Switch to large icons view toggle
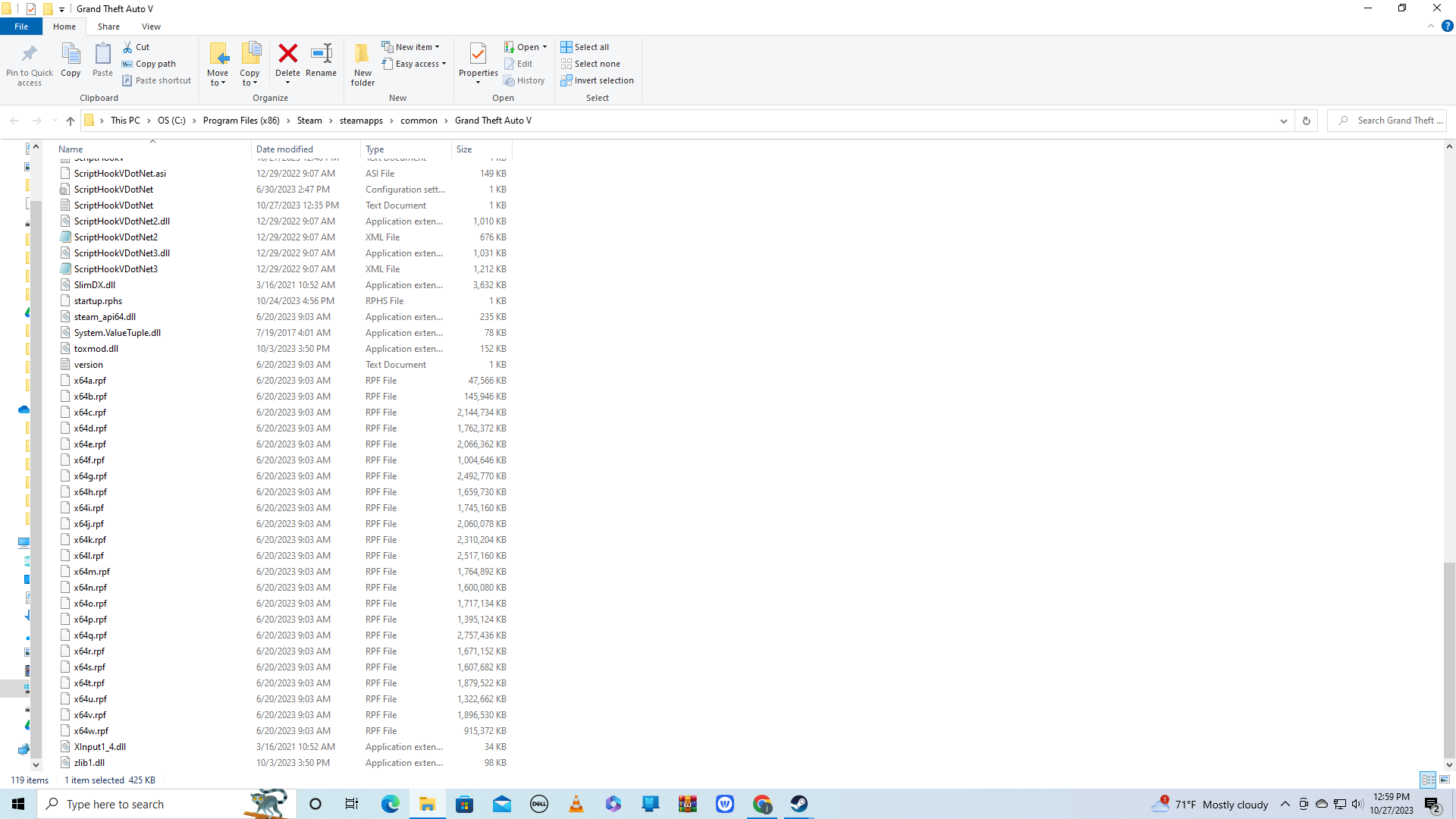 point(1445,780)
